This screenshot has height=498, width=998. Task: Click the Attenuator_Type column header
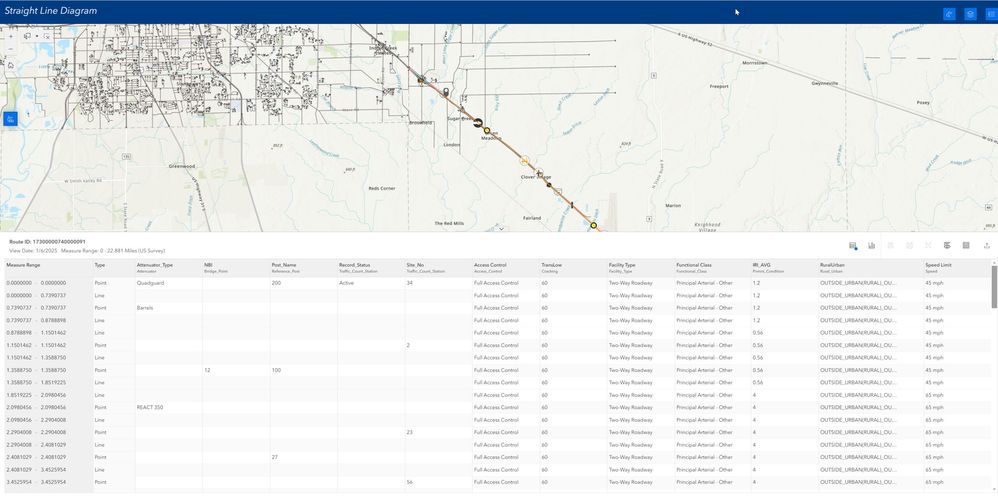point(154,264)
